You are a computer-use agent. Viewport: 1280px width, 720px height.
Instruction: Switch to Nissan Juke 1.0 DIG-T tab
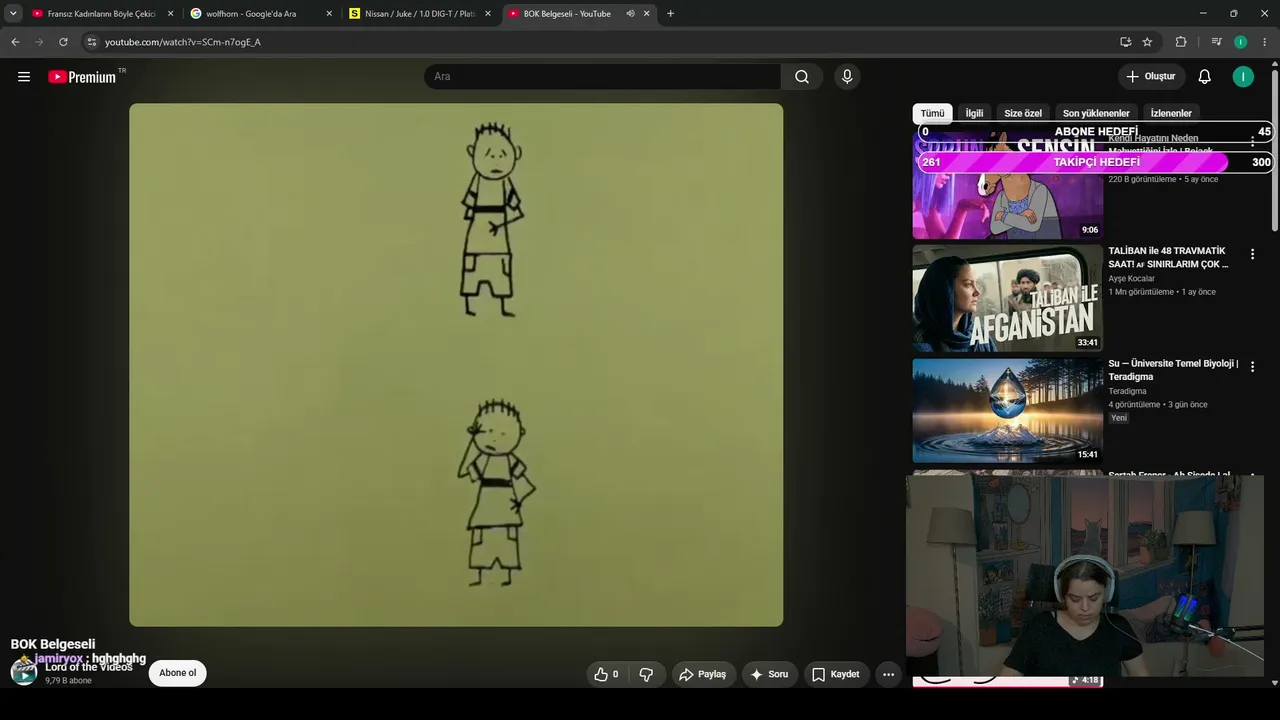420,14
